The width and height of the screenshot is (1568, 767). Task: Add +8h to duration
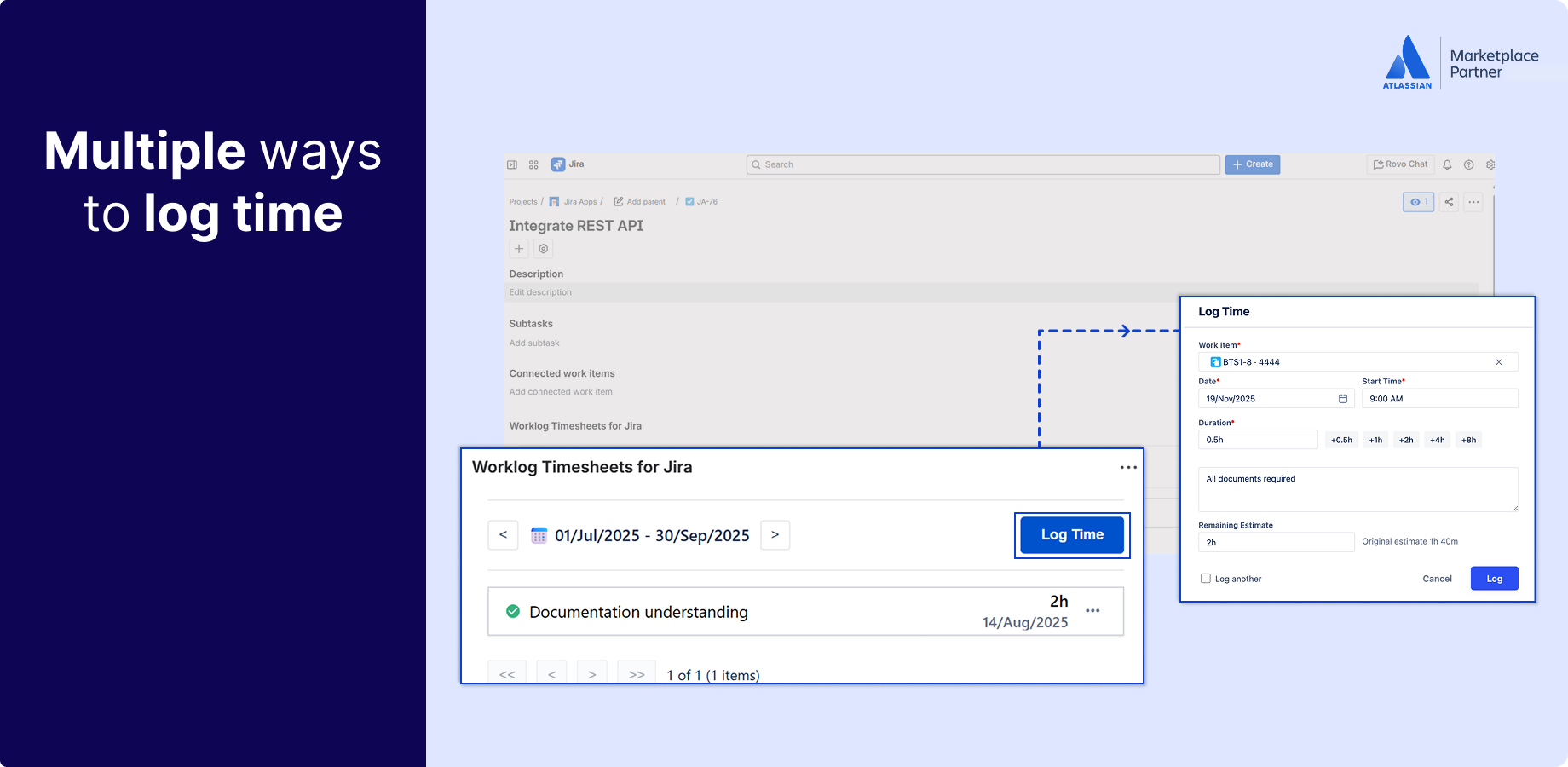(1468, 440)
